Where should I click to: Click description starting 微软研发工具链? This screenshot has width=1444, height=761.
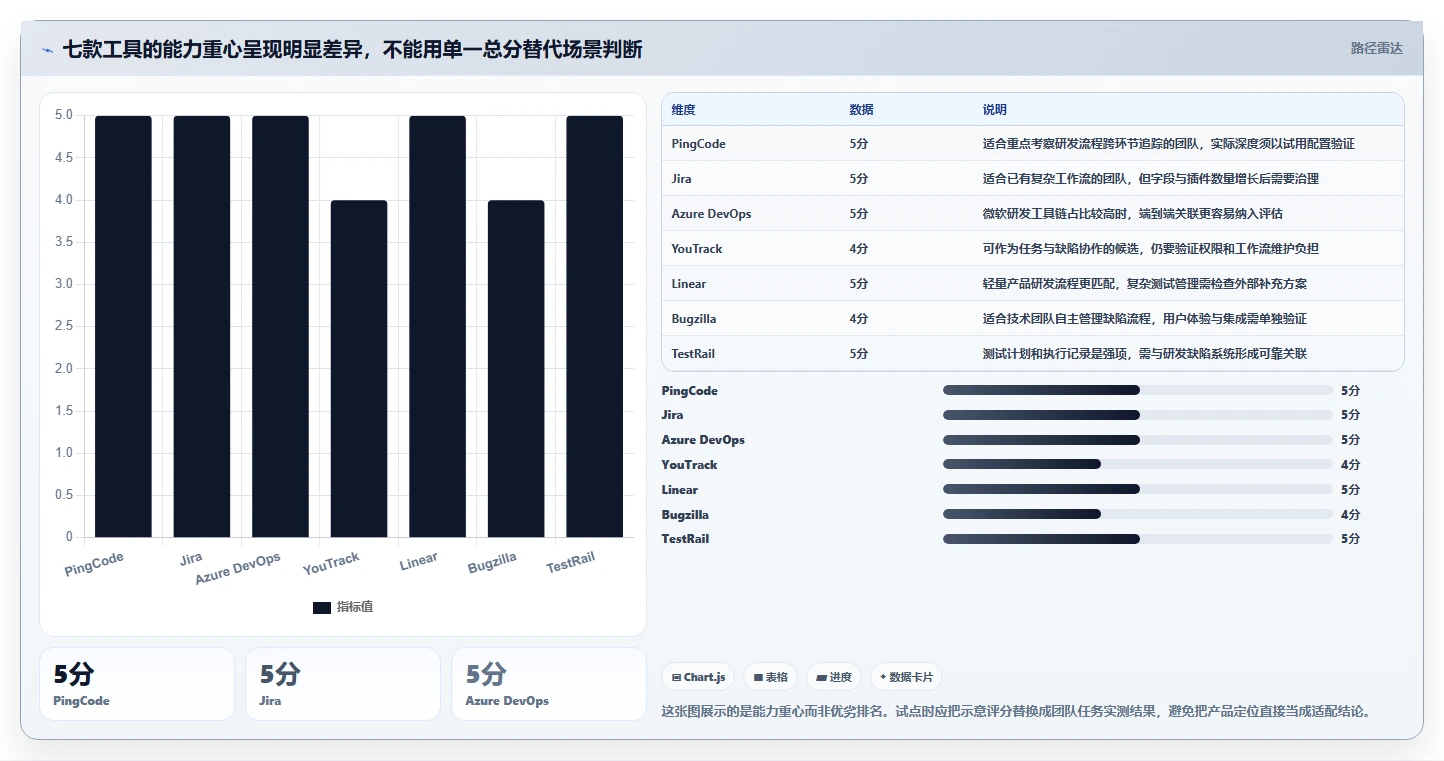pyautogui.click(x=1133, y=214)
